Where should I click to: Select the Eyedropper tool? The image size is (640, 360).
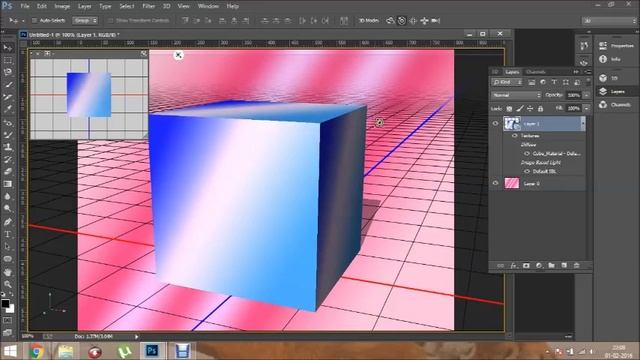(7, 109)
